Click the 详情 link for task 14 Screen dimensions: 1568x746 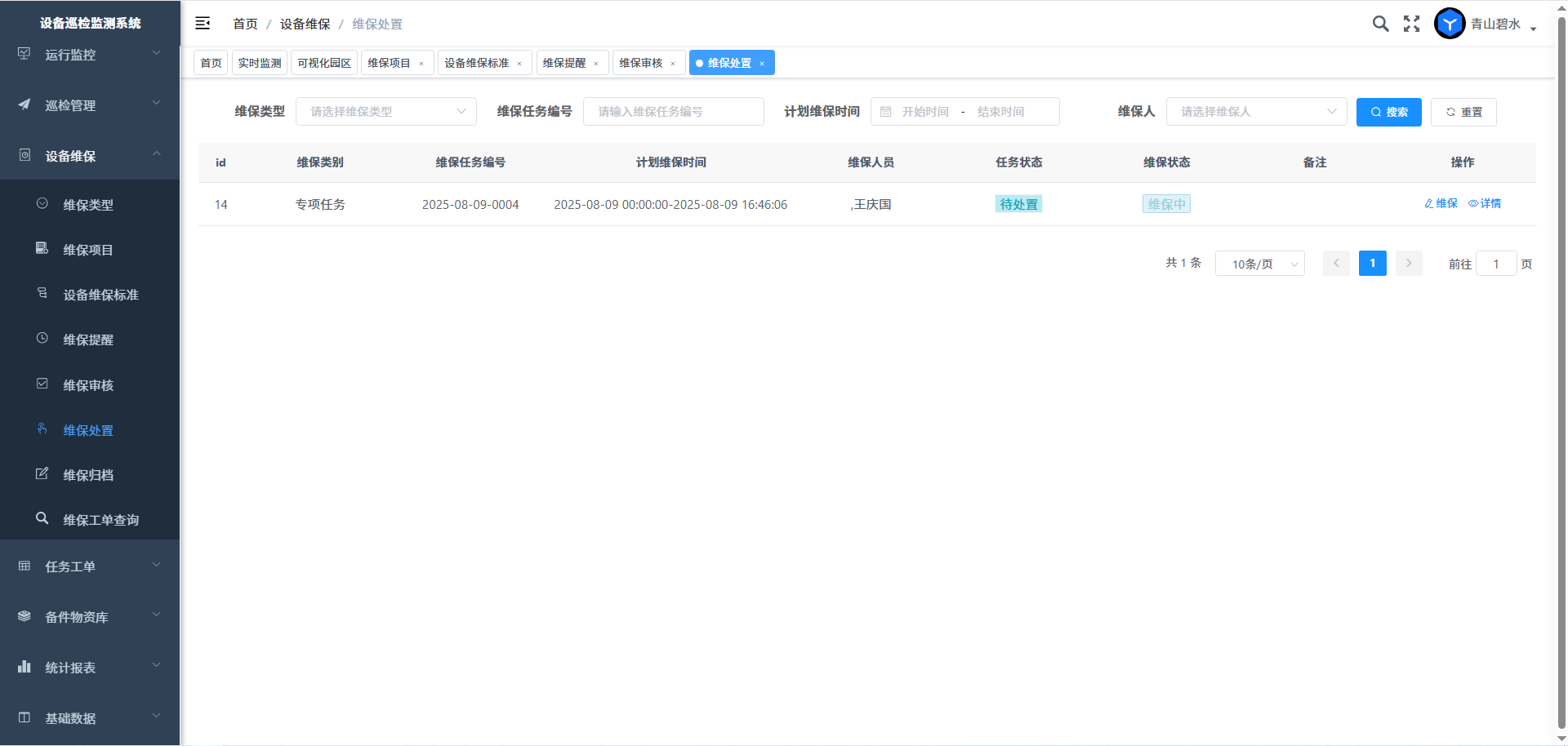tap(1485, 203)
